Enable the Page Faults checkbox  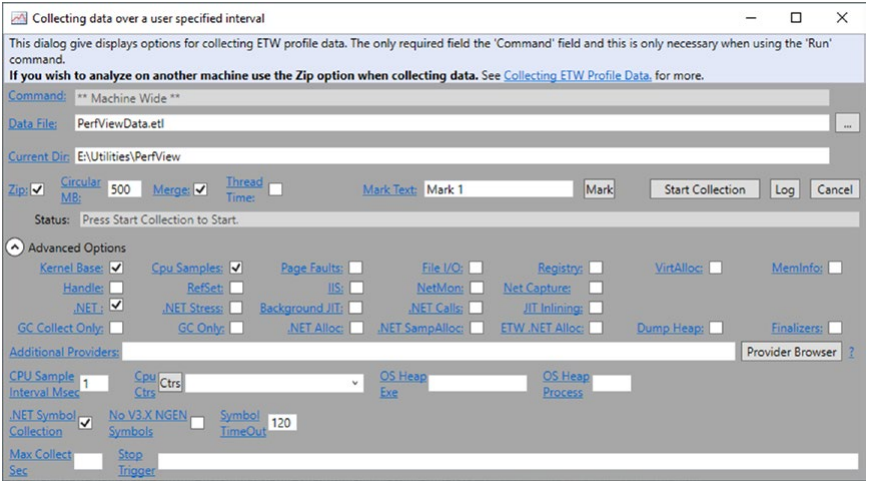pos(356,268)
